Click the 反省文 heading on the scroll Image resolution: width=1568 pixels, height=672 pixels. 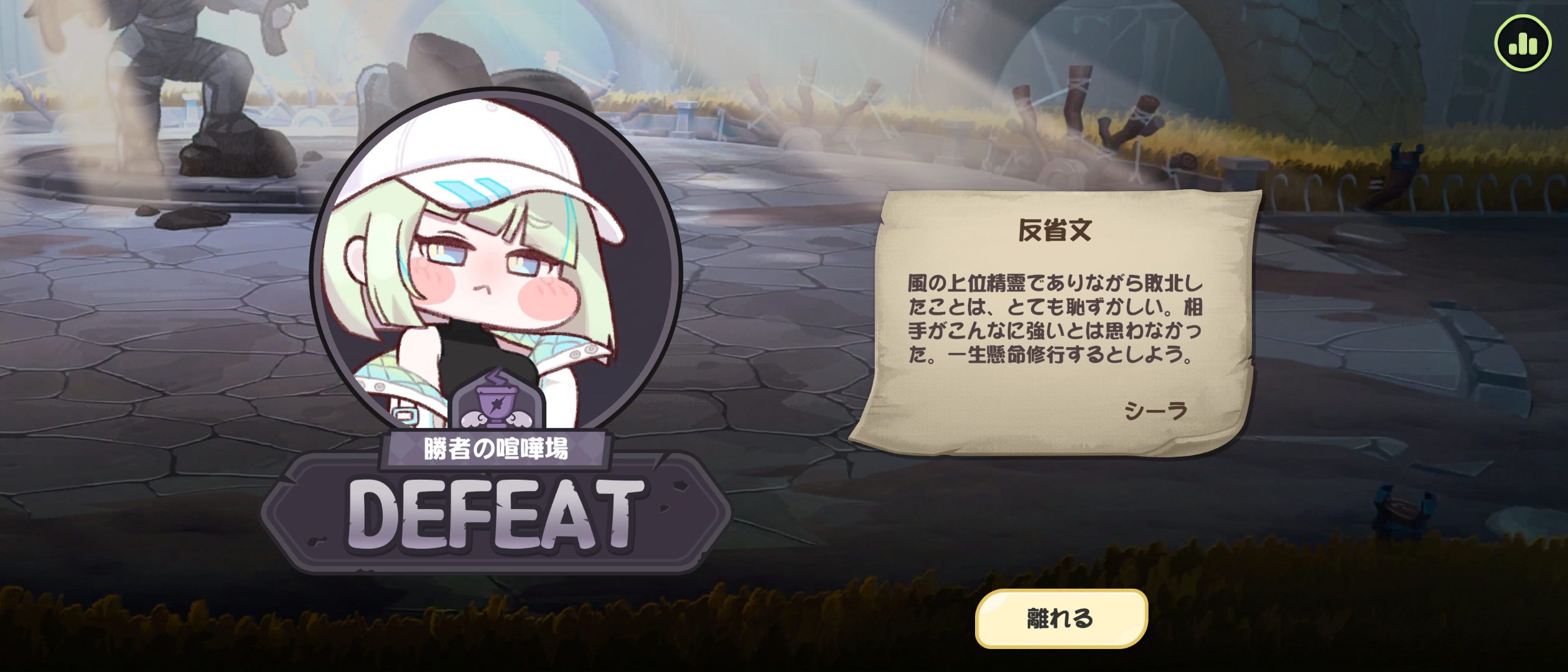click(x=1055, y=230)
